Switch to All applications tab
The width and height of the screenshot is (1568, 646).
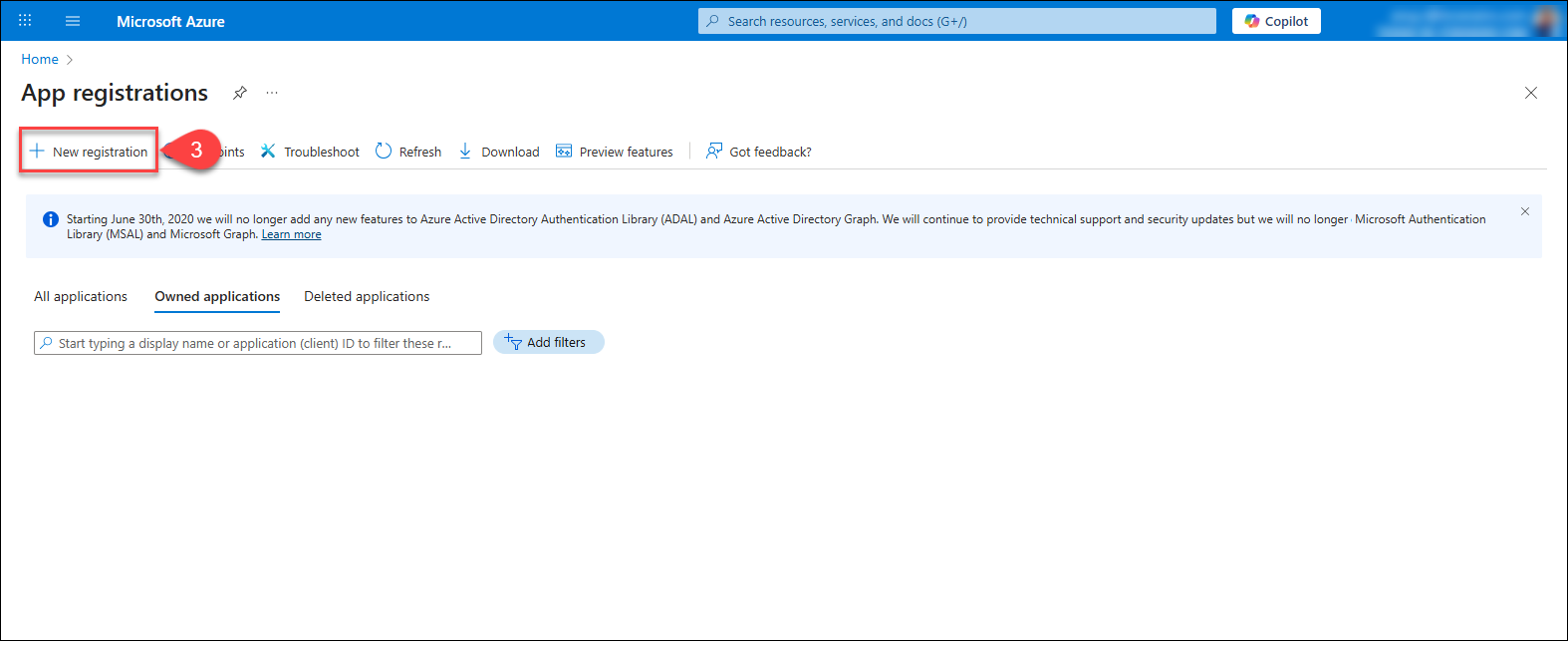tap(81, 296)
